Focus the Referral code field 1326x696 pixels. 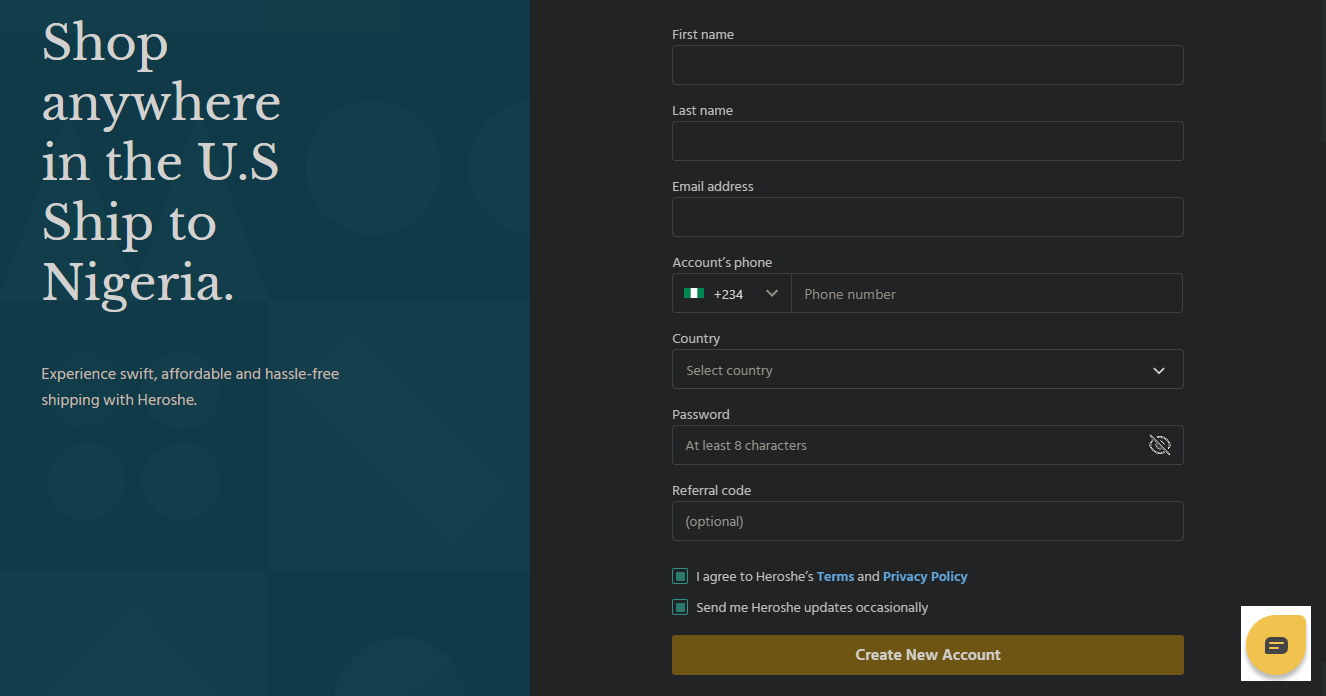928,521
